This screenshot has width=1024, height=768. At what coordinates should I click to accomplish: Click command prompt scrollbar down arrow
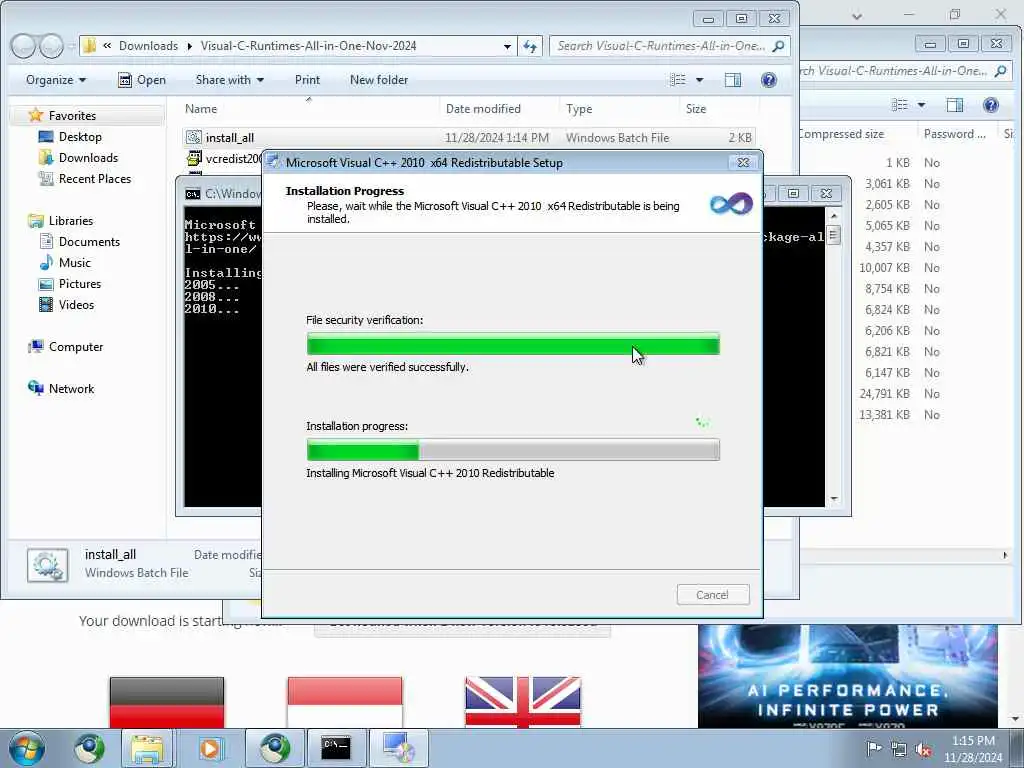pyautogui.click(x=833, y=499)
